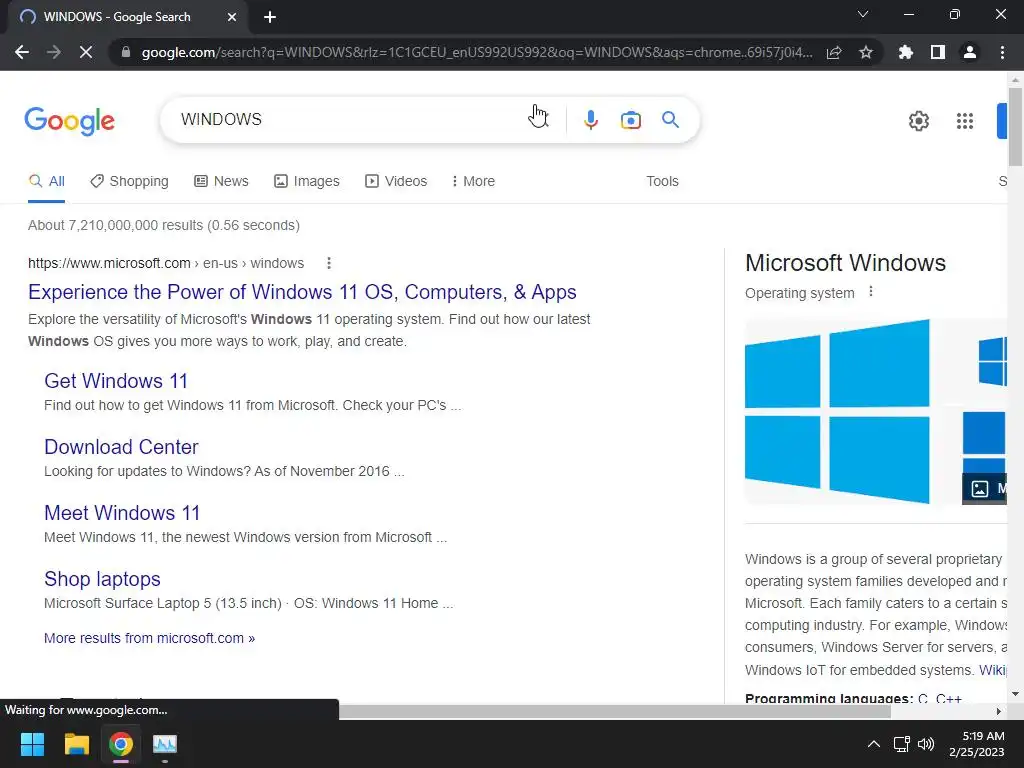Open the Meet Windows 11 link
This screenshot has height=768, width=1024.
coord(121,513)
